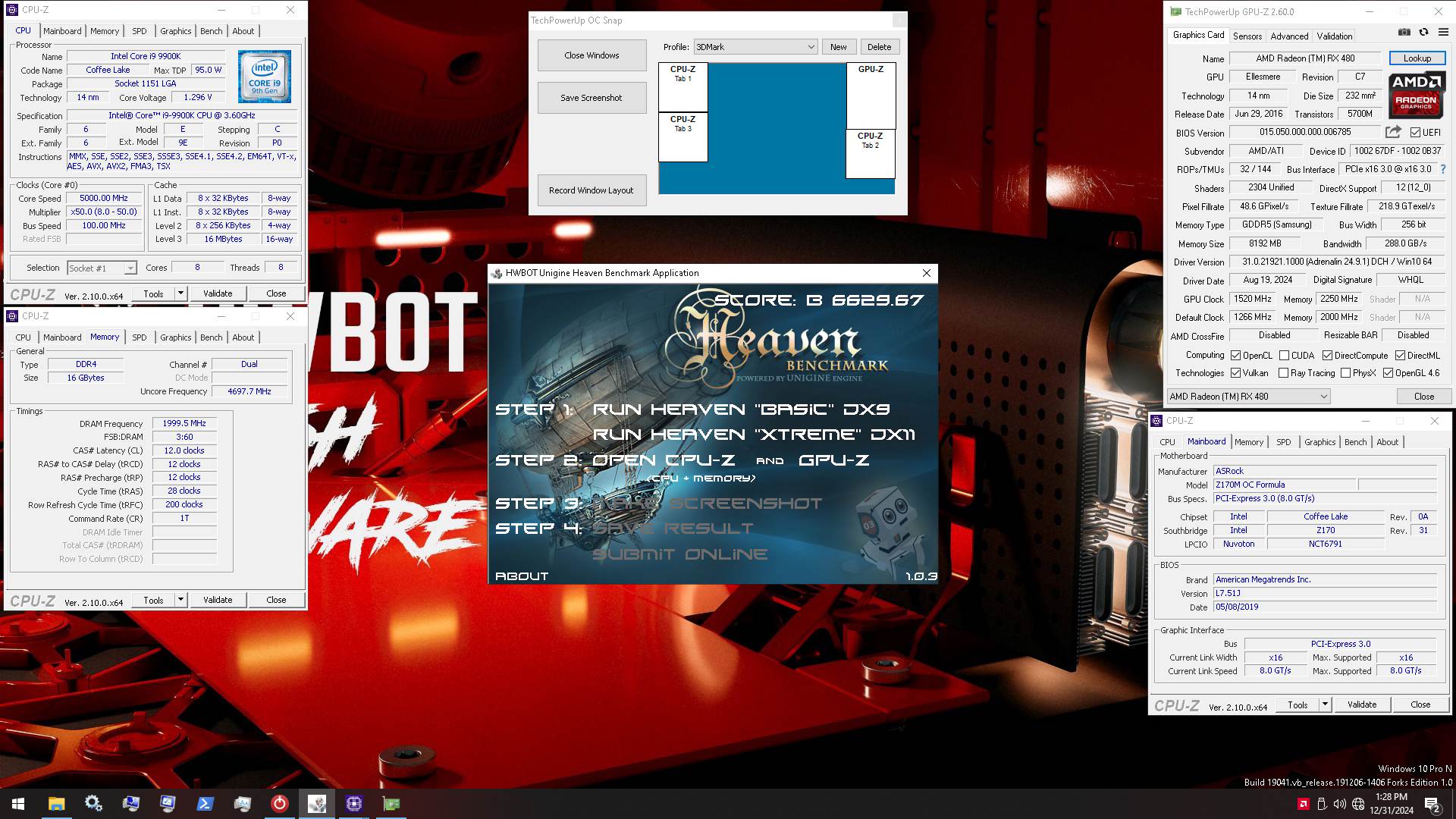Open the GPU-Z hamburger menu
The image size is (1456, 819).
click(1443, 32)
